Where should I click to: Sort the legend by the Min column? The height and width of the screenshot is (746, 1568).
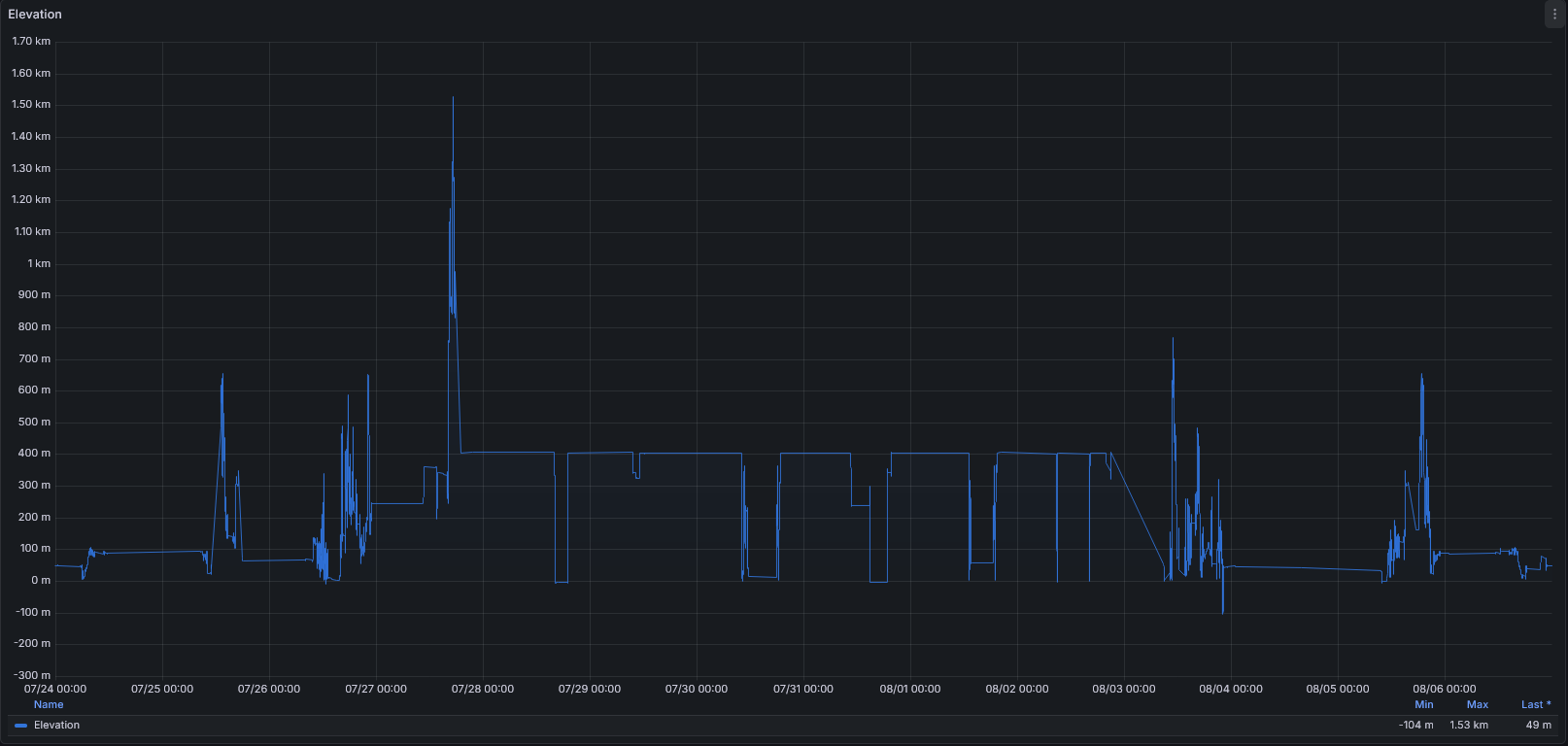pyautogui.click(x=1424, y=705)
